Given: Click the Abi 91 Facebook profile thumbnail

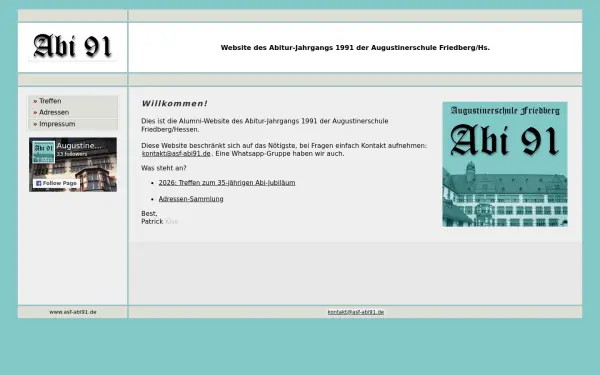Looking at the screenshot, I should coord(44,152).
